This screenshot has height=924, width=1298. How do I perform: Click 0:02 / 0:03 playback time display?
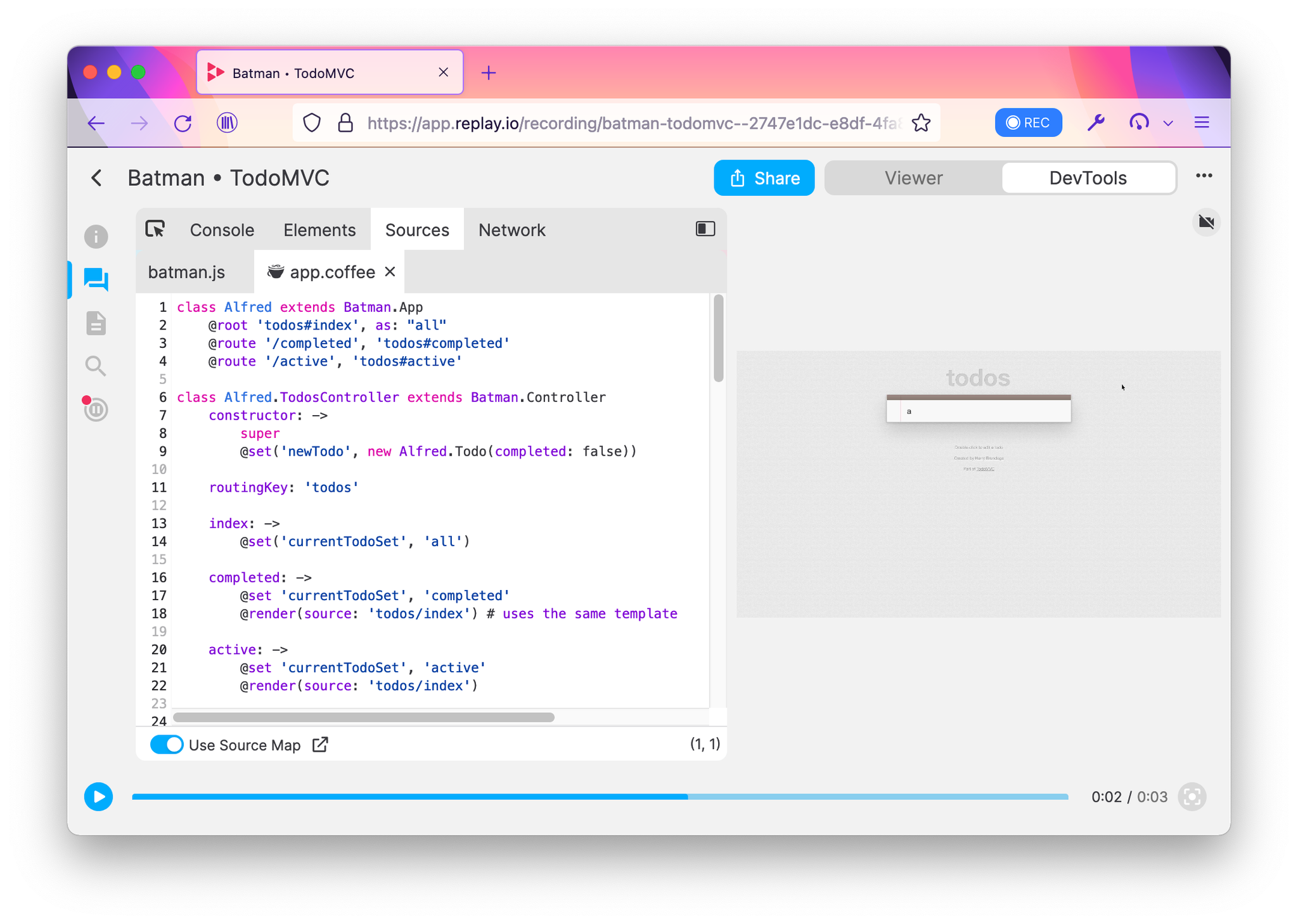(x=1129, y=797)
